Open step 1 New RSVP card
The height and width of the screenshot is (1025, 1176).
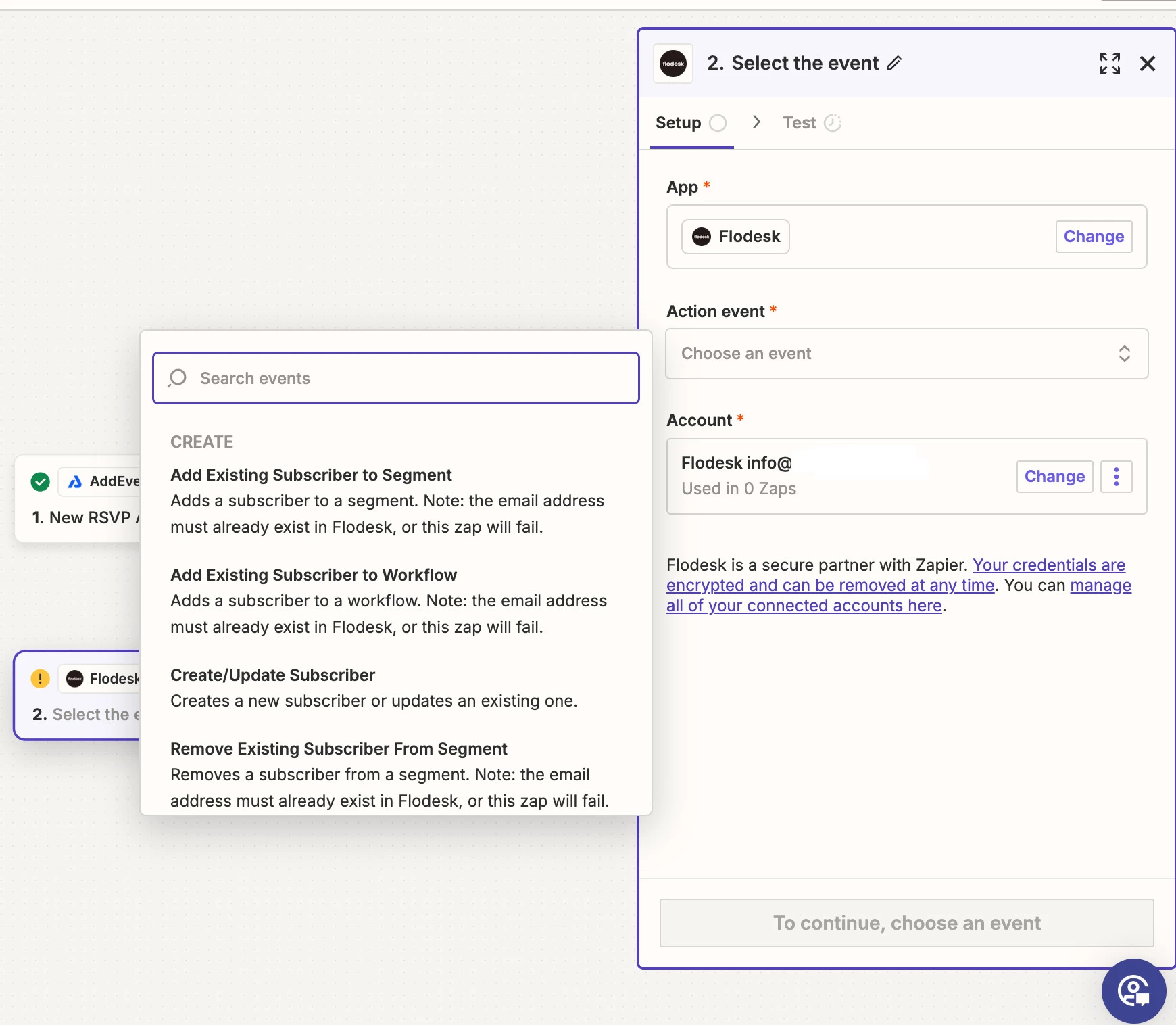(x=78, y=499)
